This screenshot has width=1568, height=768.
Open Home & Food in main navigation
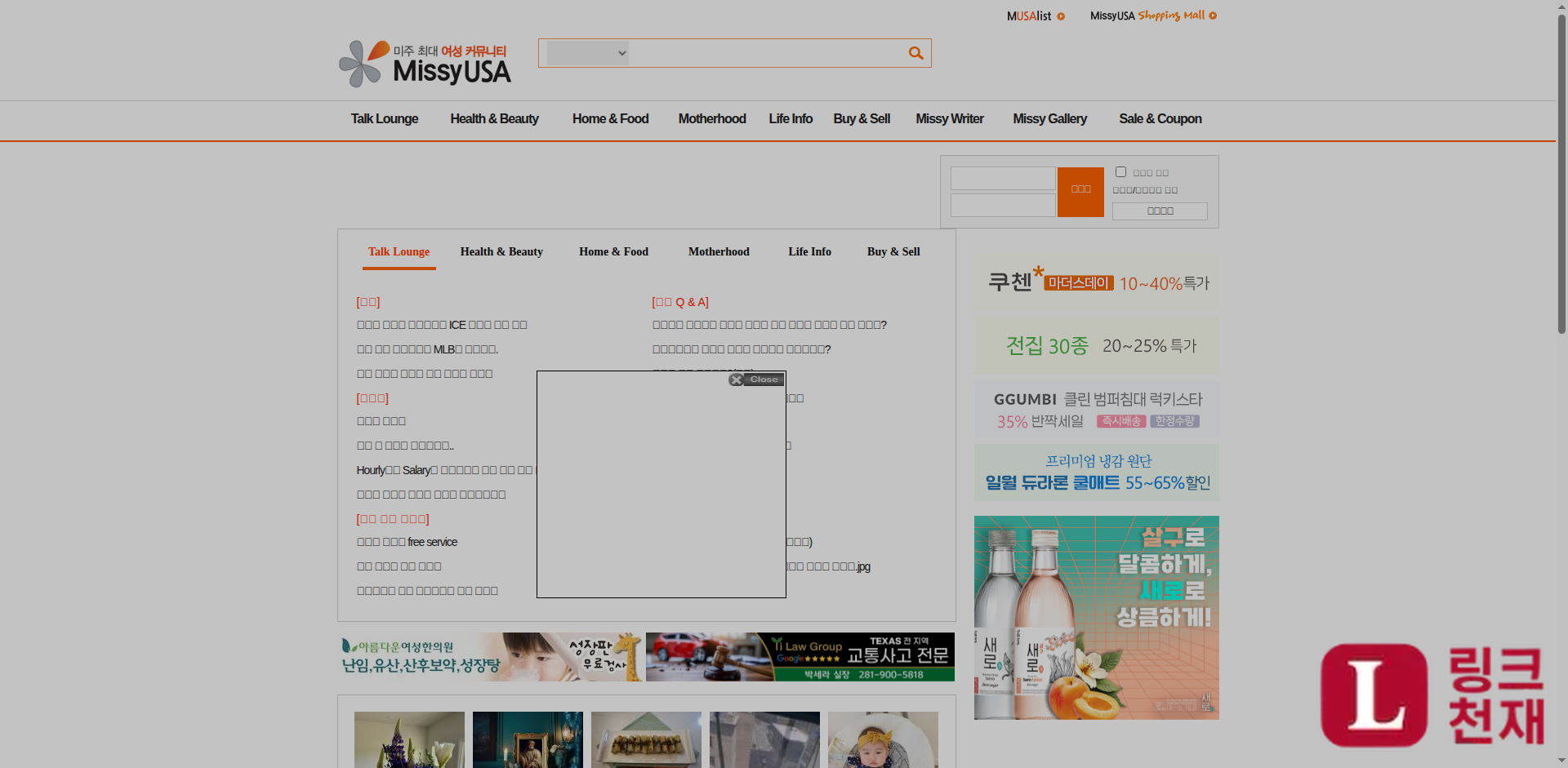(x=610, y=119)
